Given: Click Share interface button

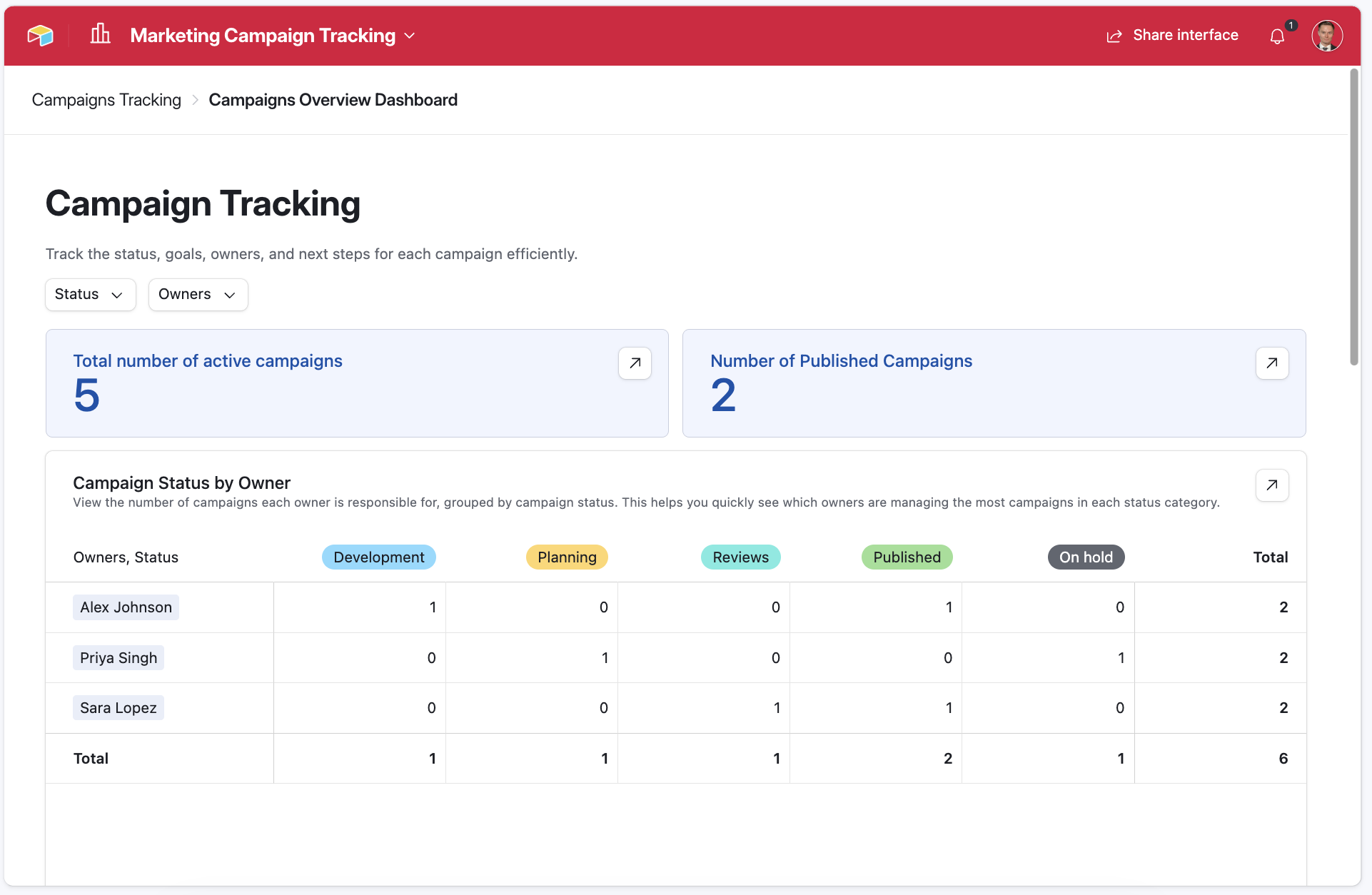Looking at the screenshot, I should [1172, 36].
